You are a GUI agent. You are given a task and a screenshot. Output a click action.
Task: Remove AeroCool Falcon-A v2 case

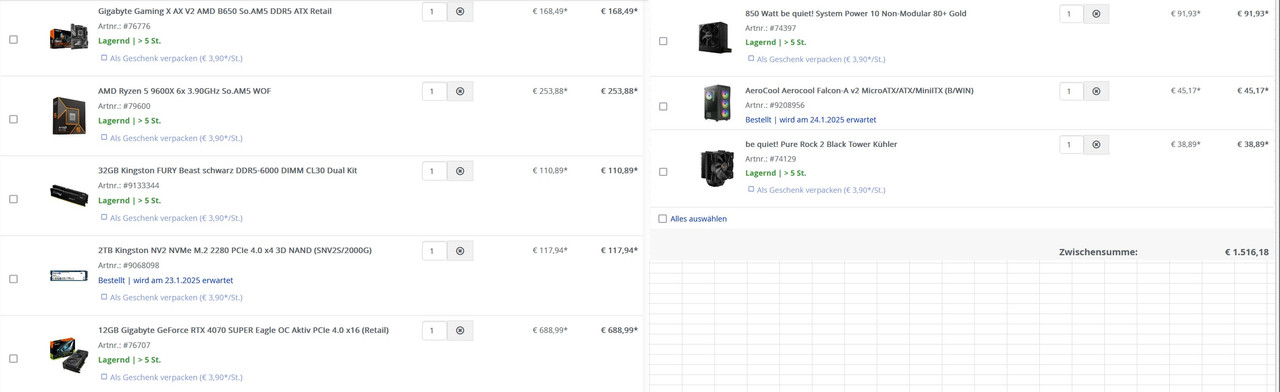1096,91
